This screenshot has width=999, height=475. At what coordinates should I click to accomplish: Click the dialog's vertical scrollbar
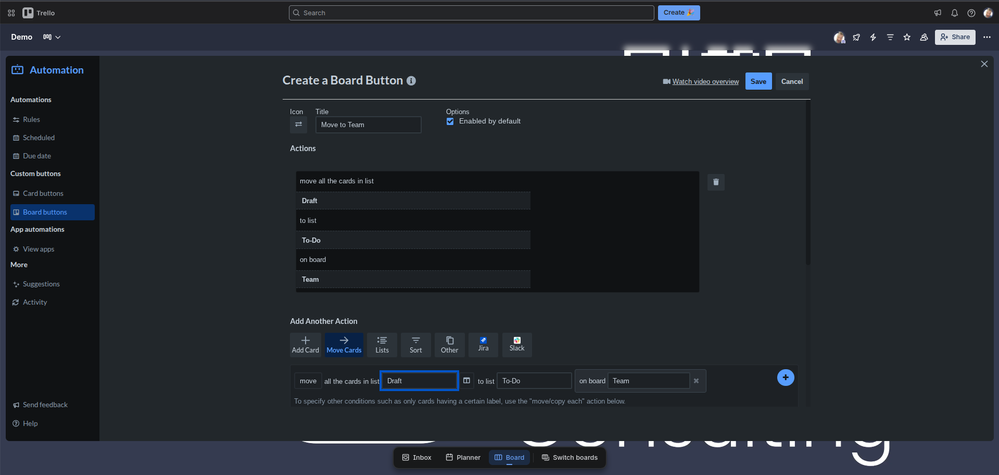click(808, 185)
